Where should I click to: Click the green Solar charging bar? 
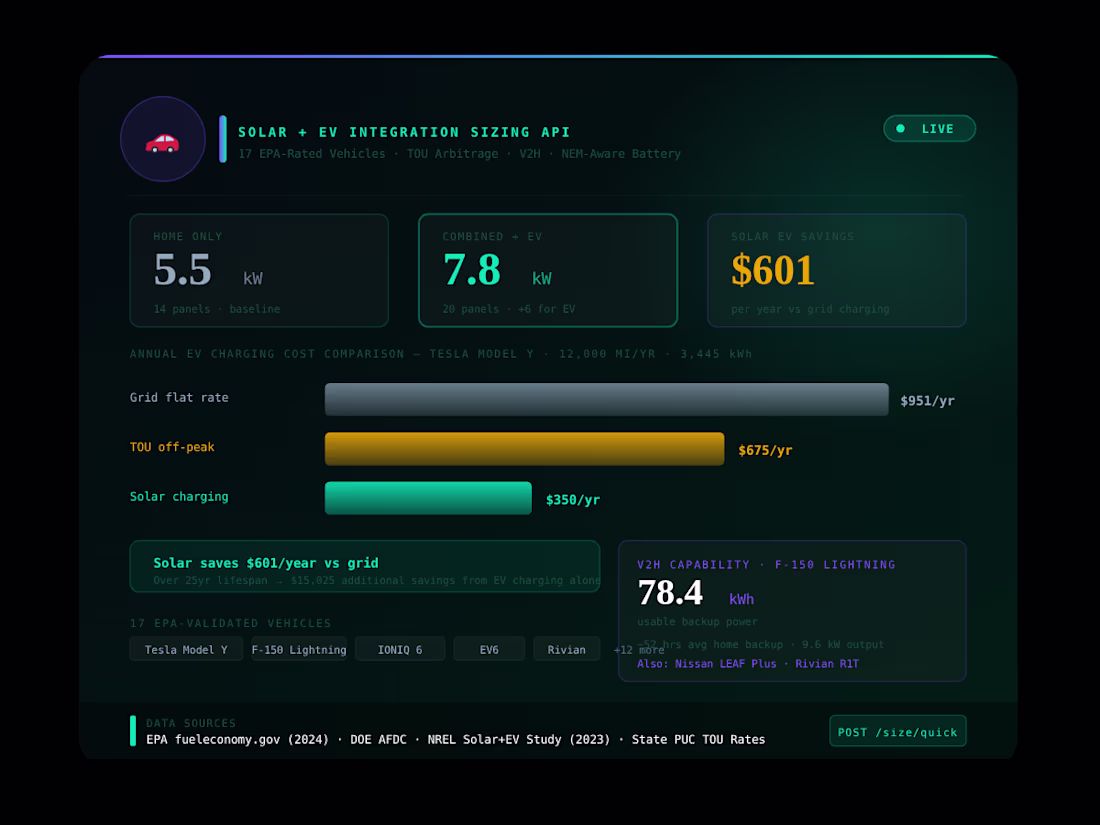tap(428, 498)
